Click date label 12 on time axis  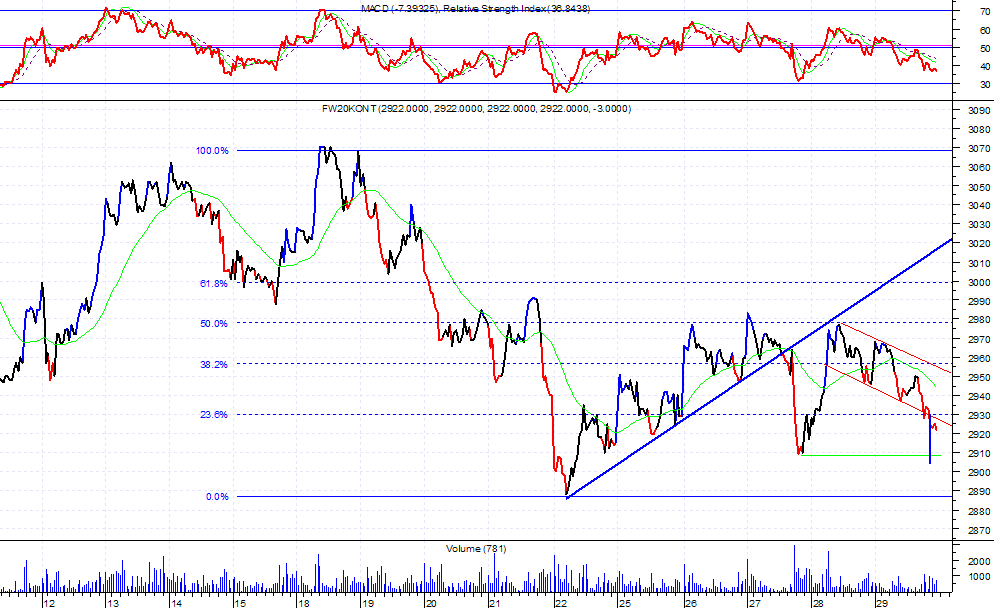pyautogui.click(x=49, y=603)
